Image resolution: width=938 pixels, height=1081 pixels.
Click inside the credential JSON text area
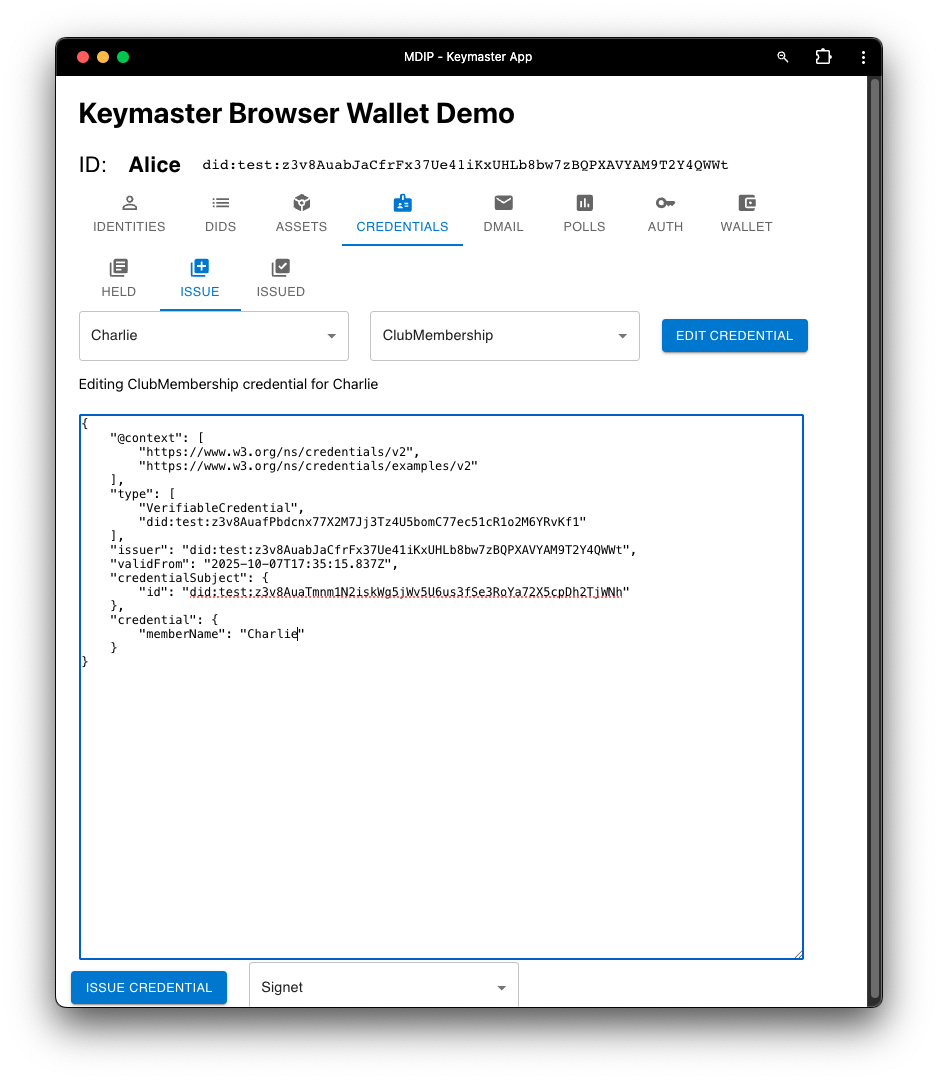[x=440, y=800]
